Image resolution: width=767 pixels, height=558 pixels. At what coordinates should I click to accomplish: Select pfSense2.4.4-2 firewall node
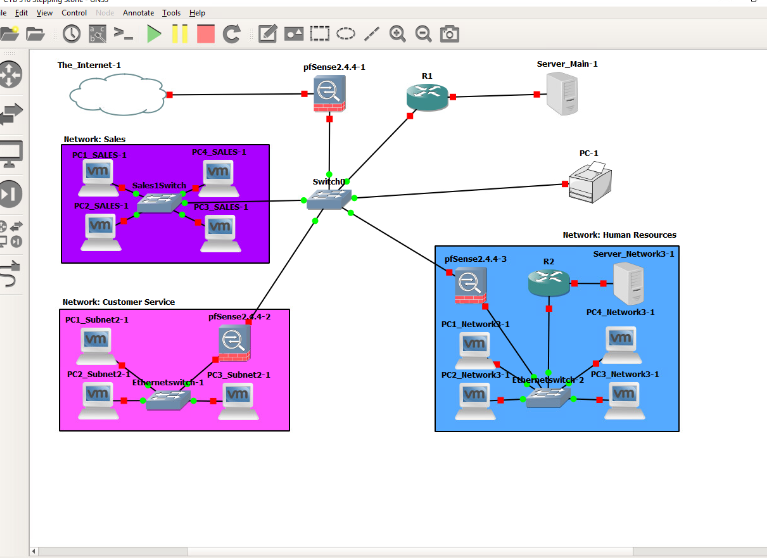click(235, 343)
